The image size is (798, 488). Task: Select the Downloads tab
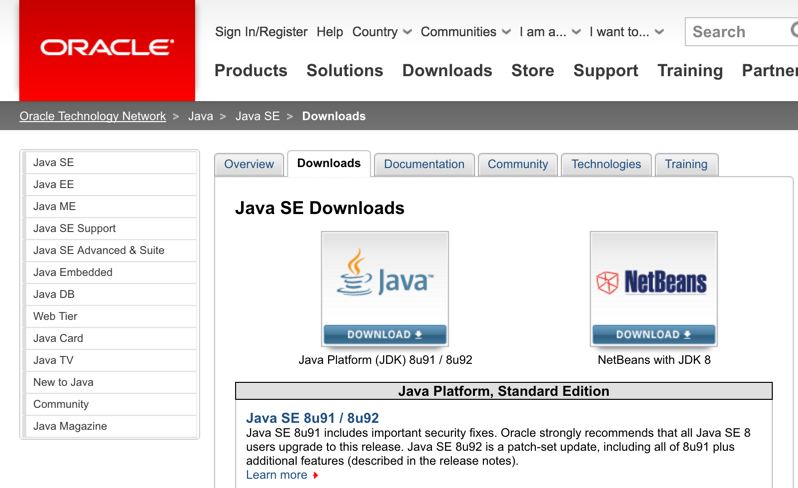click(329, 163)
